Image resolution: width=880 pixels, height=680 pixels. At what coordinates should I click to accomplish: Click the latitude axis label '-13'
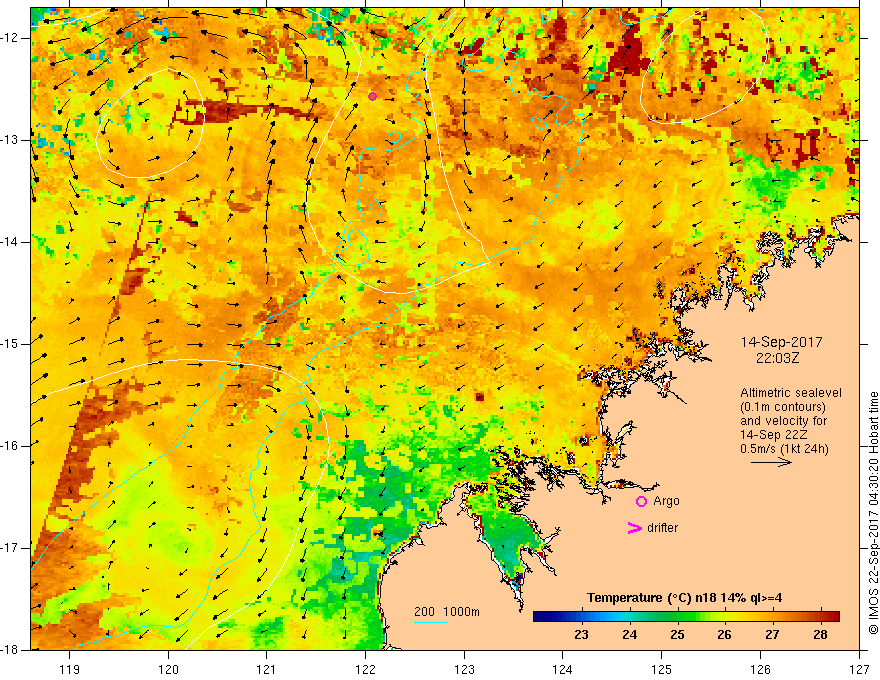pos(10,140)
